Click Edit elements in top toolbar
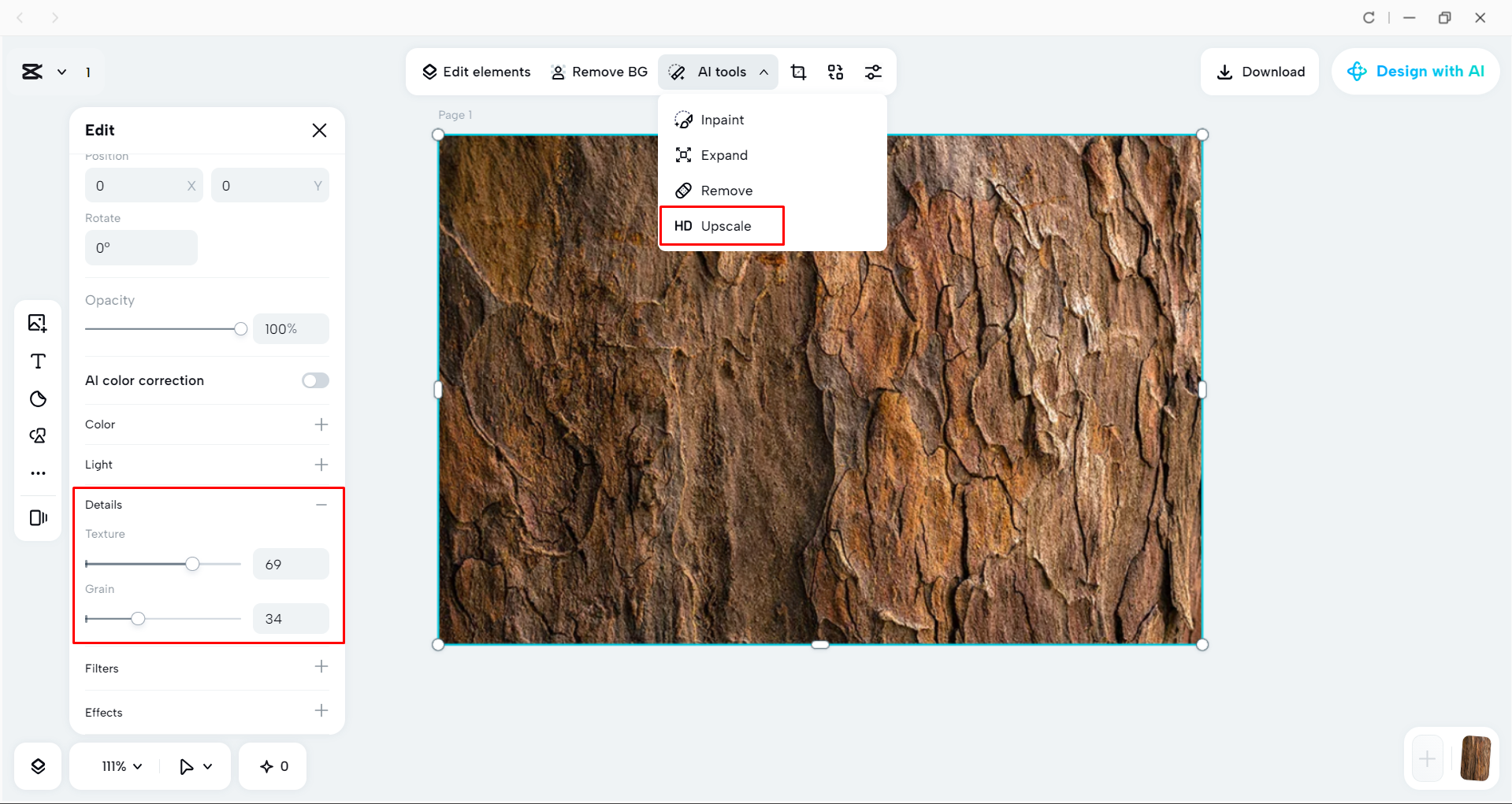The image size is (1512, 804). click(477, 72)
